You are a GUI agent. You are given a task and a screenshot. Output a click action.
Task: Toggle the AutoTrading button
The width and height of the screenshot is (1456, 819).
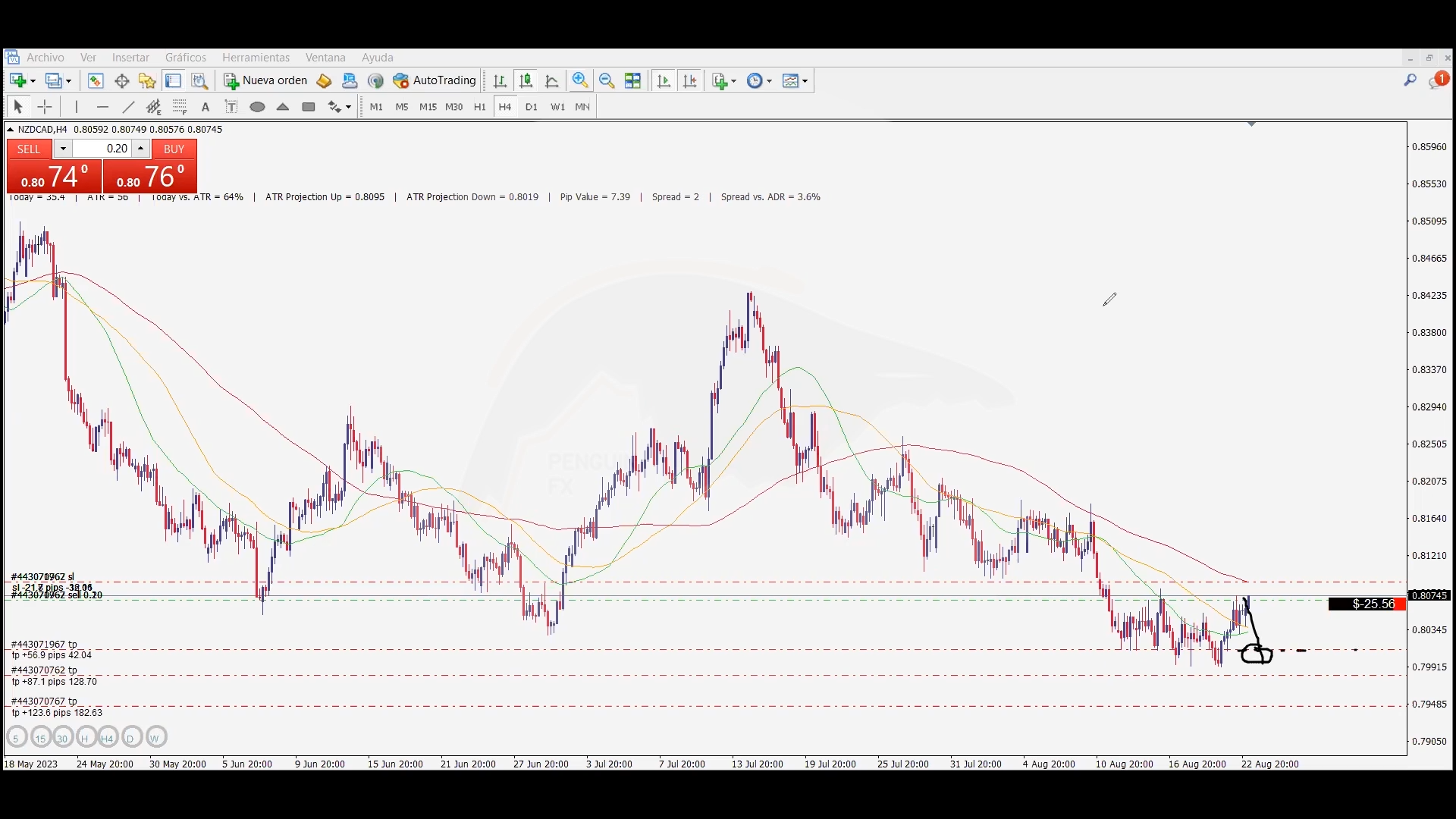pyautogui.click(x=435, y=80)
